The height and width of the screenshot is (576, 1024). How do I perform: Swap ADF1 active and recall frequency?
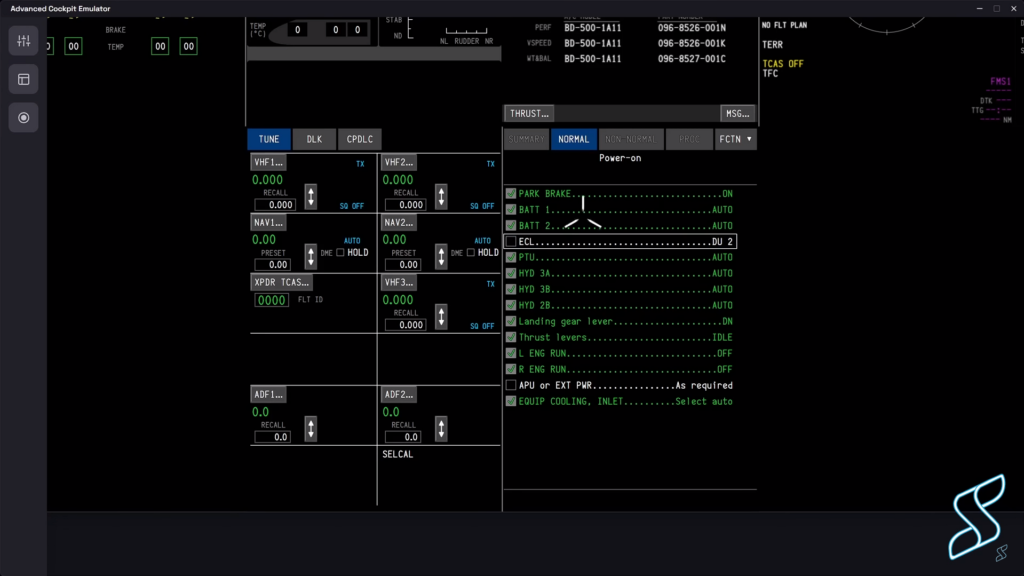(311, 429)
